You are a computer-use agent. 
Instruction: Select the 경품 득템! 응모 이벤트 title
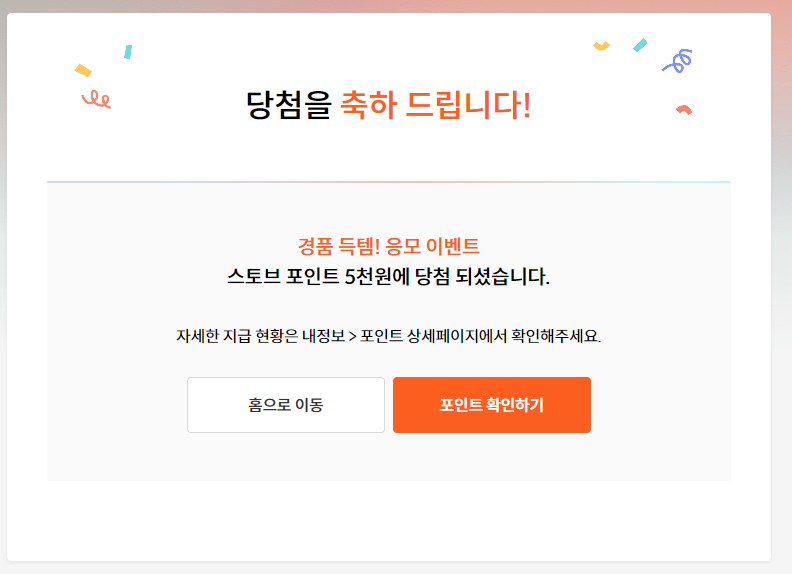point(388,246)
